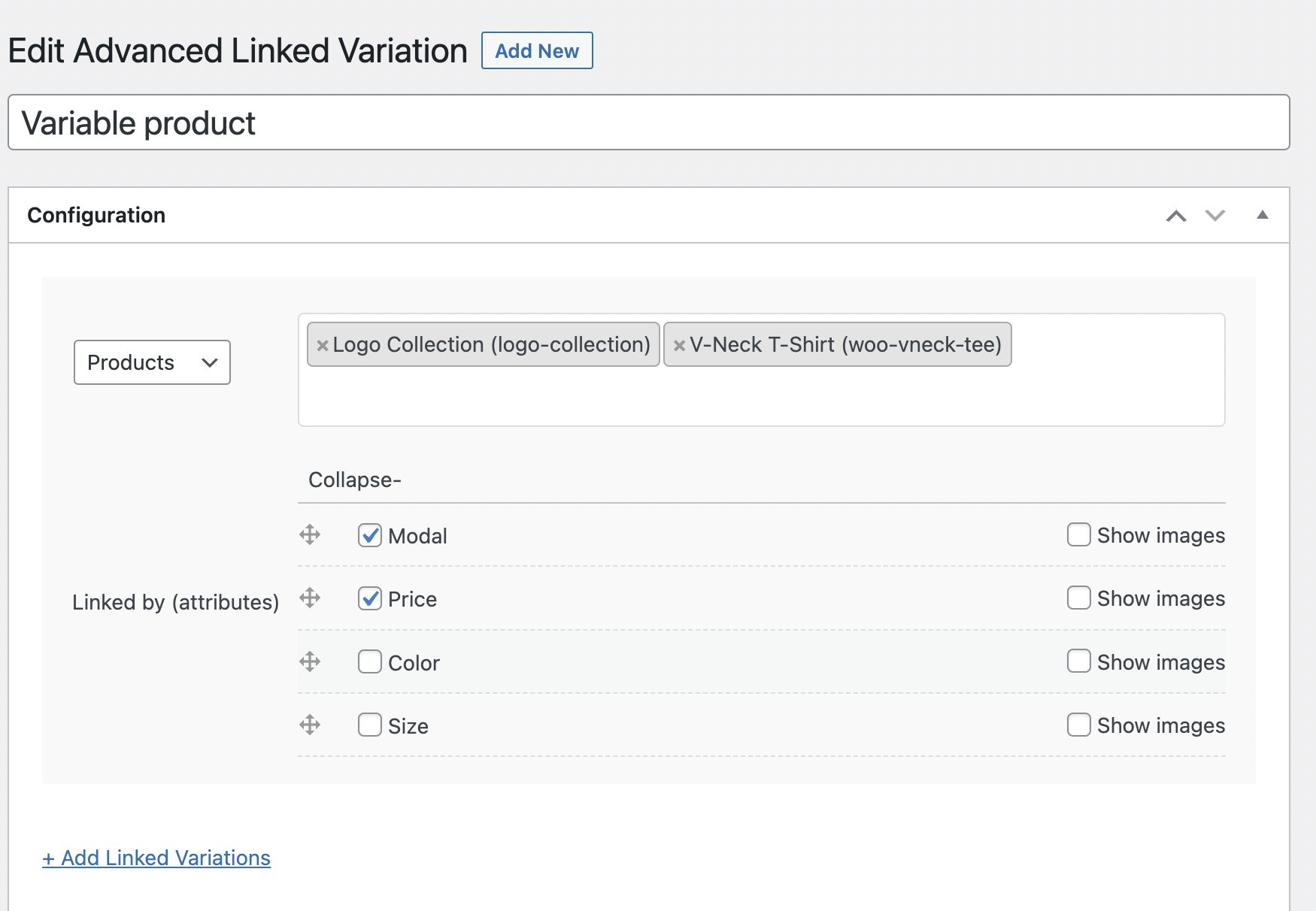The width and height of the screenshot is (1316, 911).
Task: Collapse the attributes list via Collapse-
Action: tap(355, 480)
